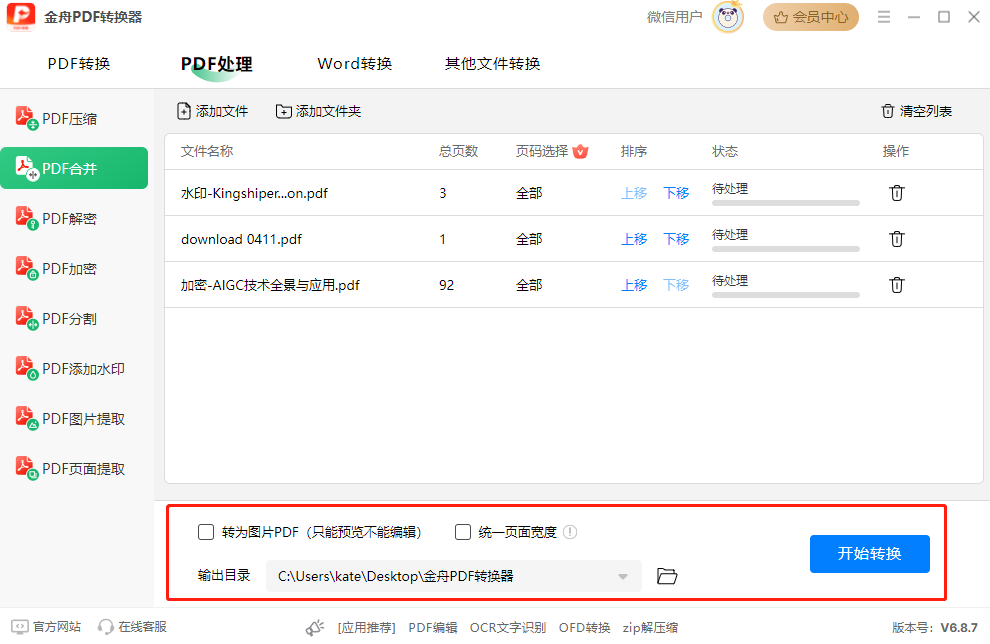Click 清空列表 to clear the list
This screenshot has width=990, height=644.
pyautogui.click(x=916, y=111)
